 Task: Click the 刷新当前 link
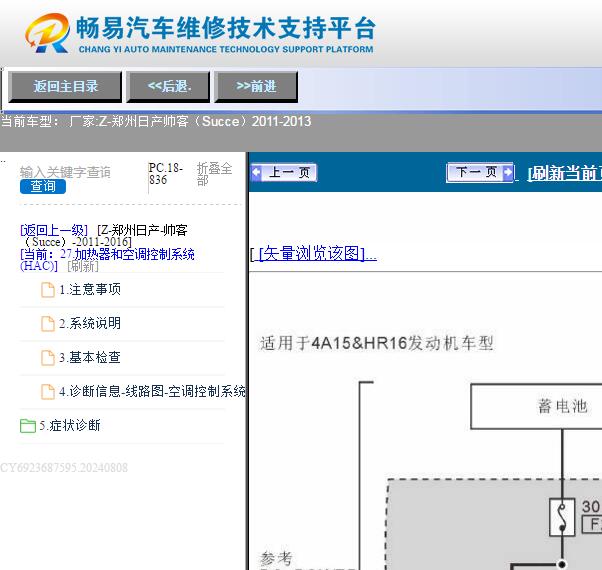[564, 173]
